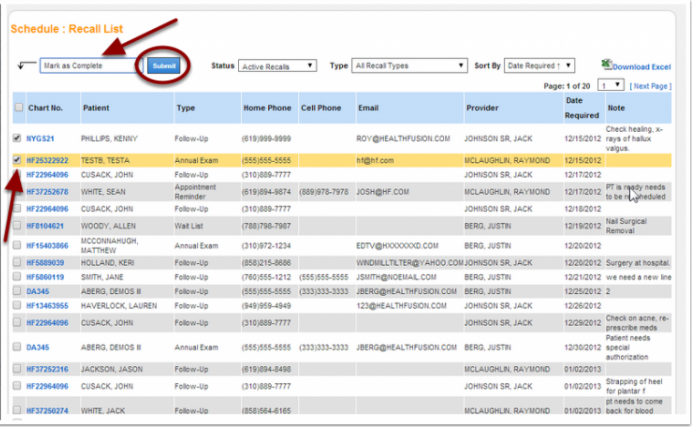Click the Date Required column header
This screenshot has height=427, width=694.
[578, 107]
